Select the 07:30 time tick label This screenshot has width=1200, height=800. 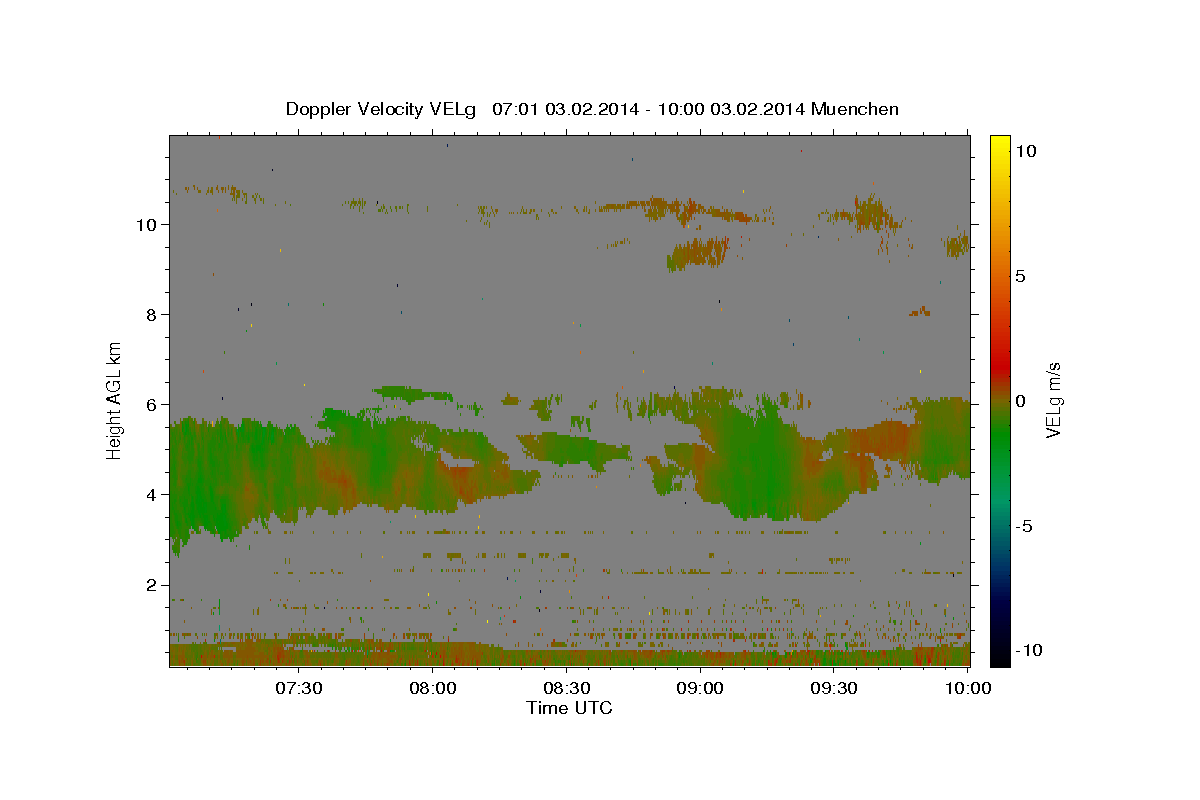(298, 688)
